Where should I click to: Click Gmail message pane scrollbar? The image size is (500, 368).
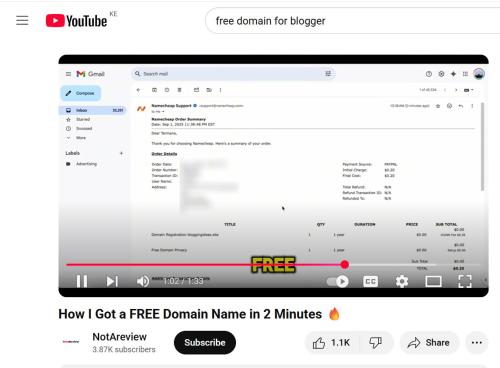coord(482,147)
